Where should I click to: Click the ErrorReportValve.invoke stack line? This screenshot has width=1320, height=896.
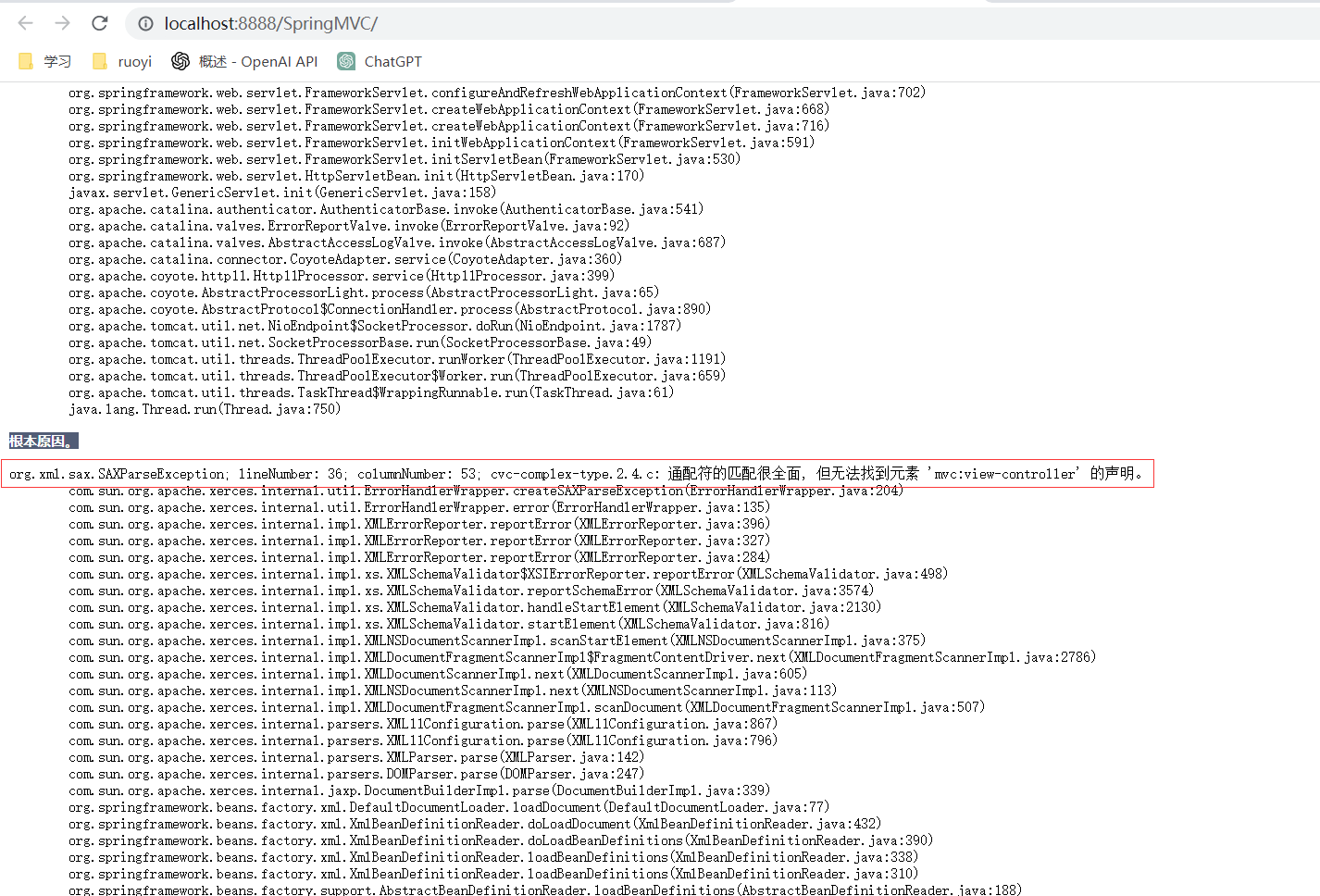click(x=349, y=226)
